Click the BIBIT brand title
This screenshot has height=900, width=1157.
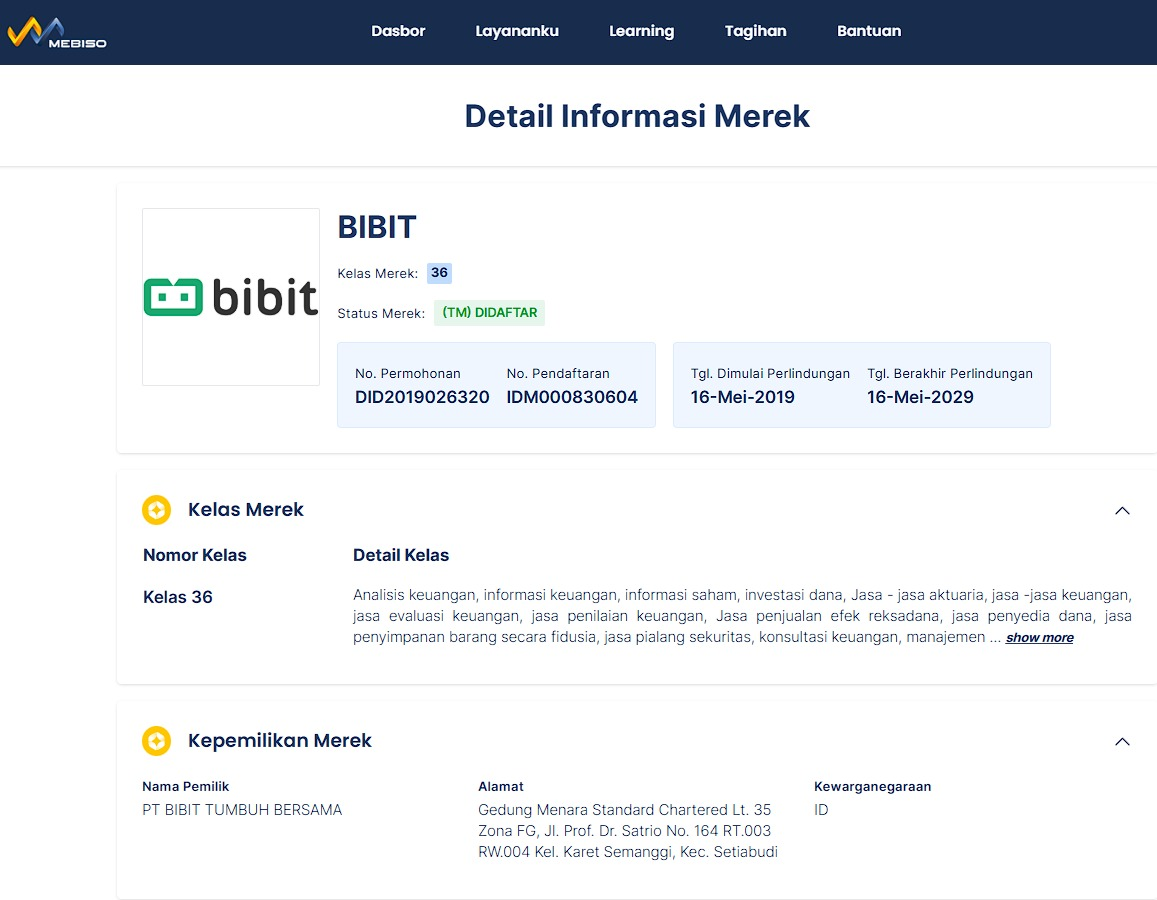pyautogui.click(x=377, y=227)
